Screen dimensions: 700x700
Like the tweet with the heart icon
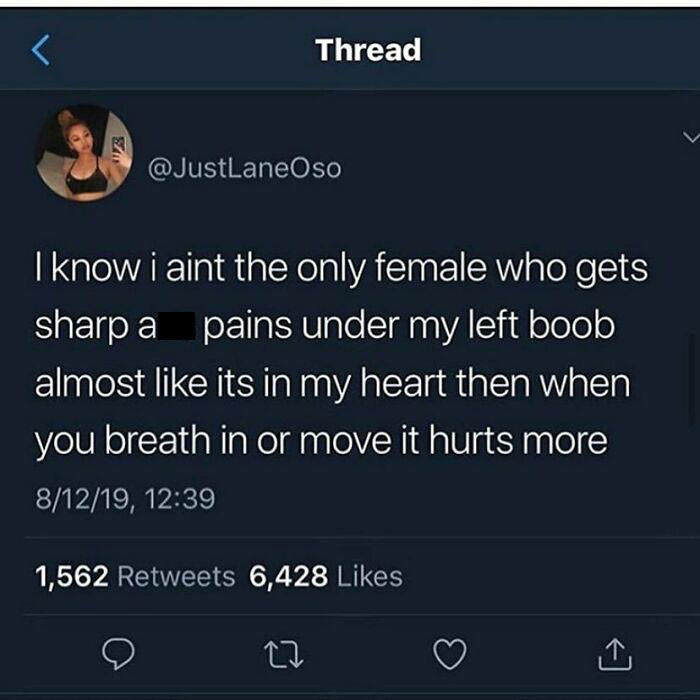[450, 654]
